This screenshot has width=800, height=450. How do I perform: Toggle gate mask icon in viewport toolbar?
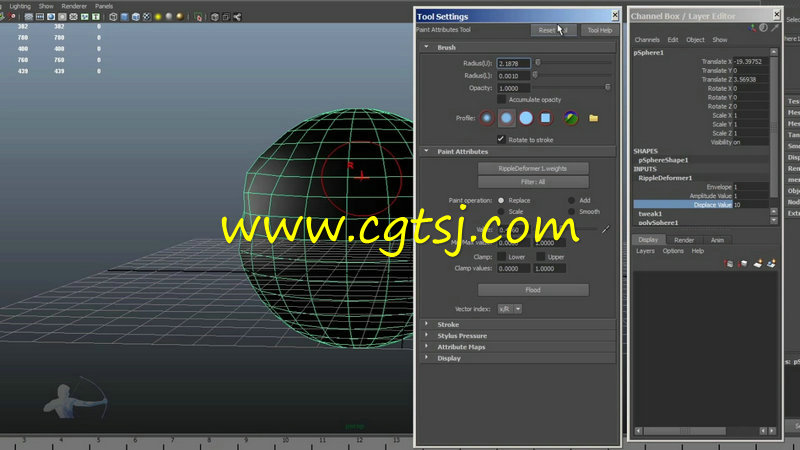pyautogui.click(x=62, y=17)
